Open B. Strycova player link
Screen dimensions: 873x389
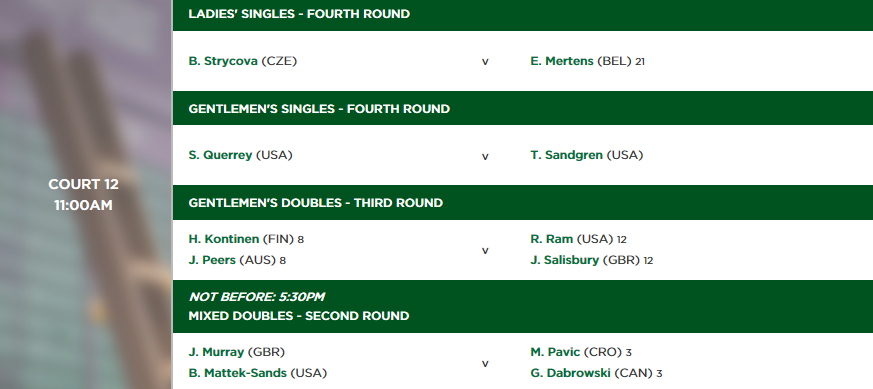(x=223, y=61)
